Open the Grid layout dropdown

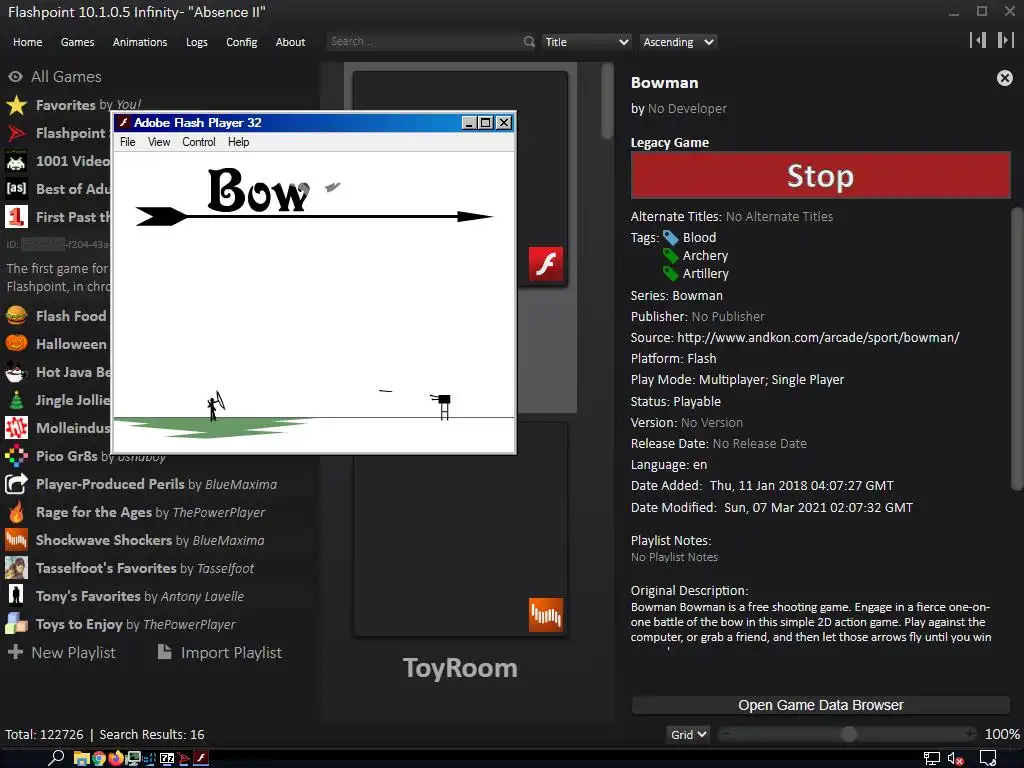[x=688, y=735]
